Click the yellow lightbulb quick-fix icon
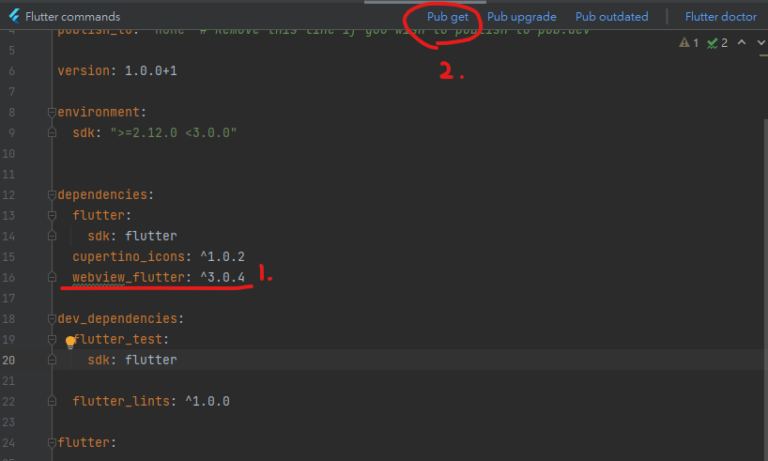This screenshot has width=768, height=461. click(70, 341)
